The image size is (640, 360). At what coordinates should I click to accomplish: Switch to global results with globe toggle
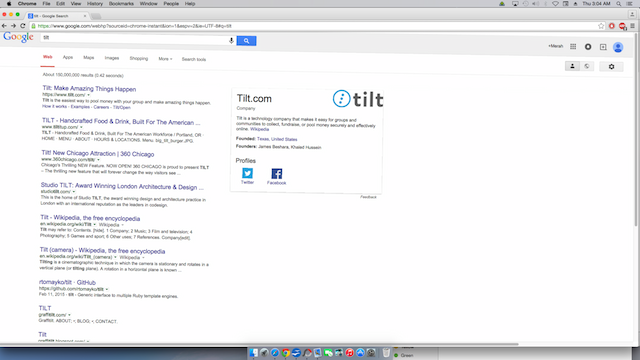tap(587, 66)
